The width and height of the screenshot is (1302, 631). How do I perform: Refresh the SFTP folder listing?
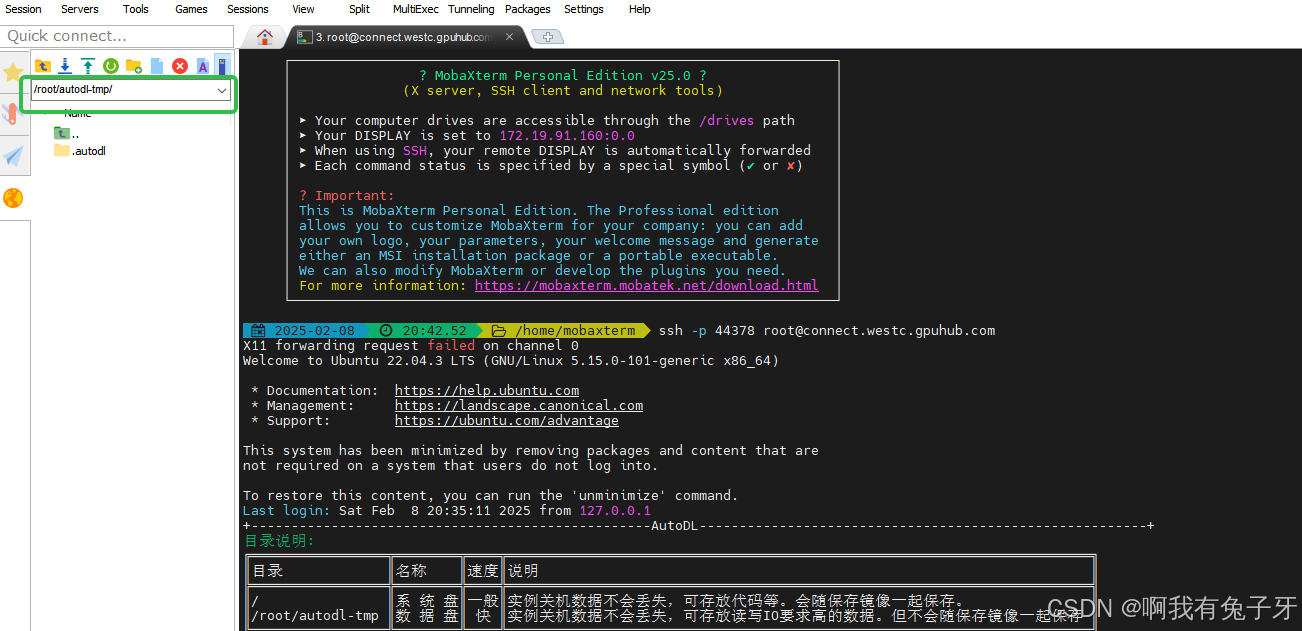tap(111, 66)
